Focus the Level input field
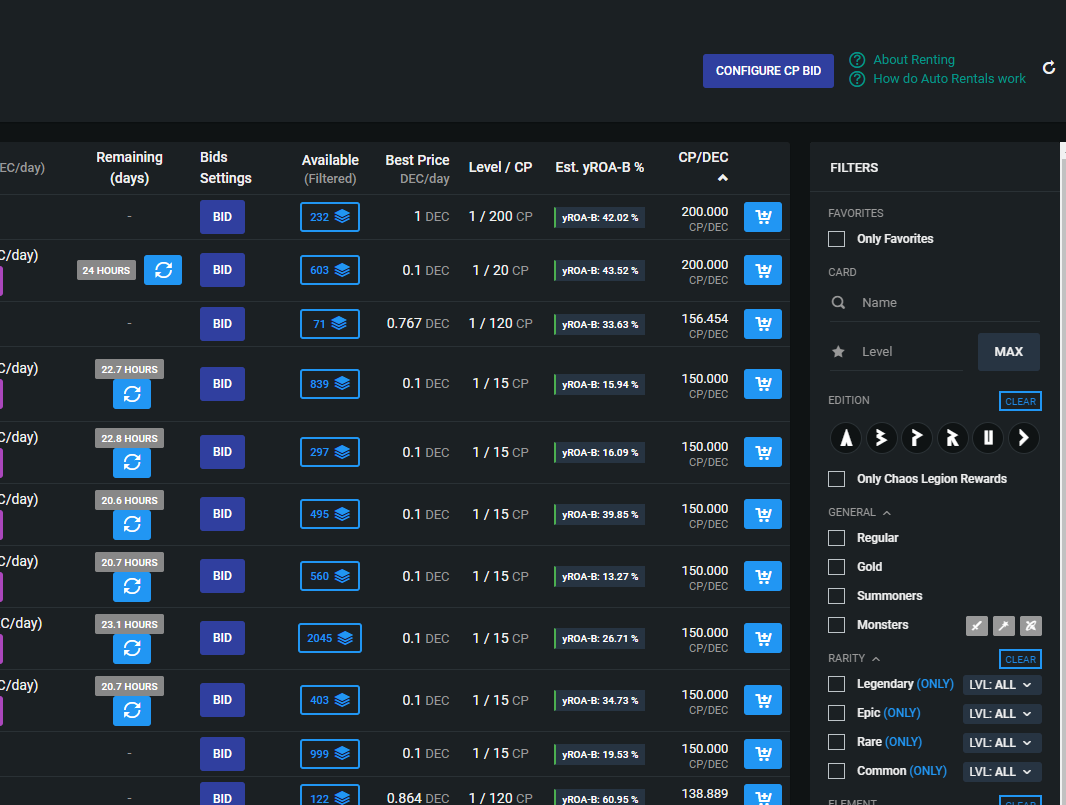The image size is (1066, 805). [x=896, y=352]
